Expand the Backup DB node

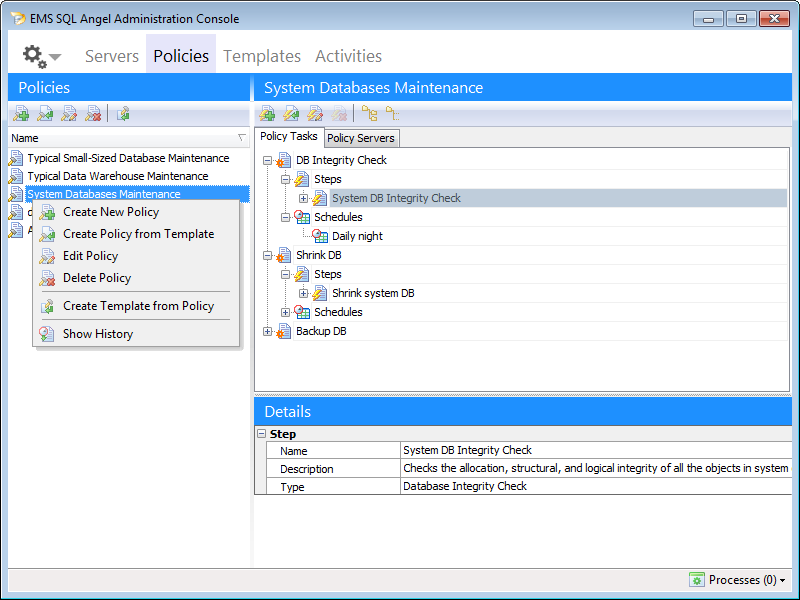(267, 331)
